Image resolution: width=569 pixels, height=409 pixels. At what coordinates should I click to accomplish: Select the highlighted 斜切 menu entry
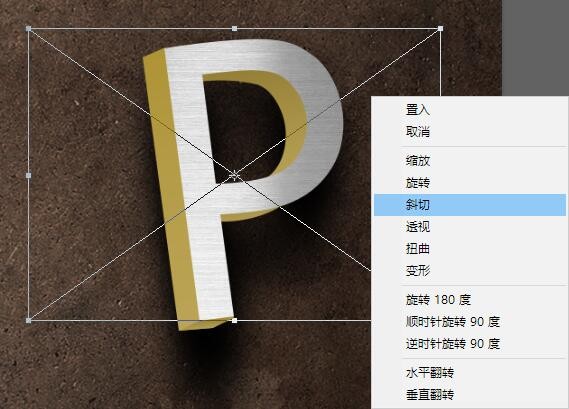[470, 205]
